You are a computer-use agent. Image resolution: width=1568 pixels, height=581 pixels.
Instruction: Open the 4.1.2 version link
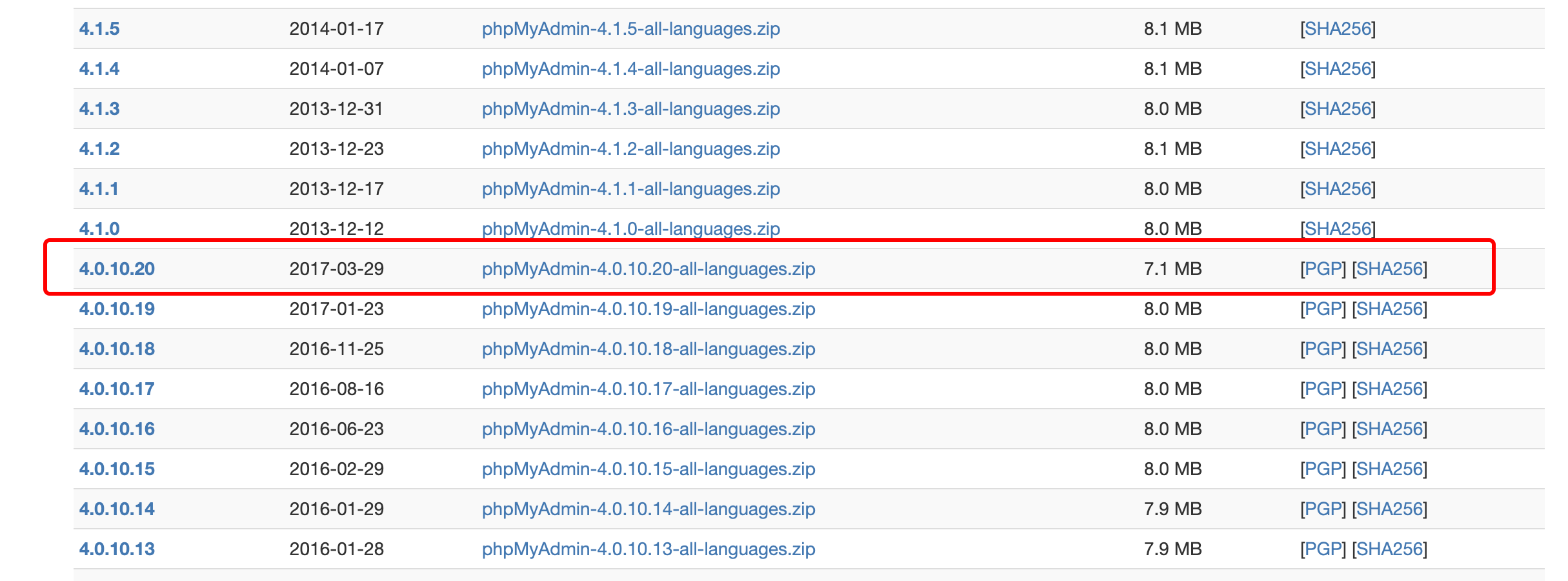pos(99,148)
